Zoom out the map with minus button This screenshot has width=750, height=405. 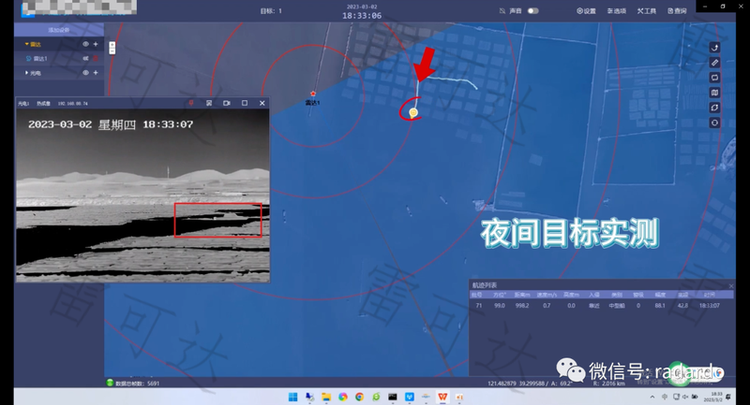[112, 51]
